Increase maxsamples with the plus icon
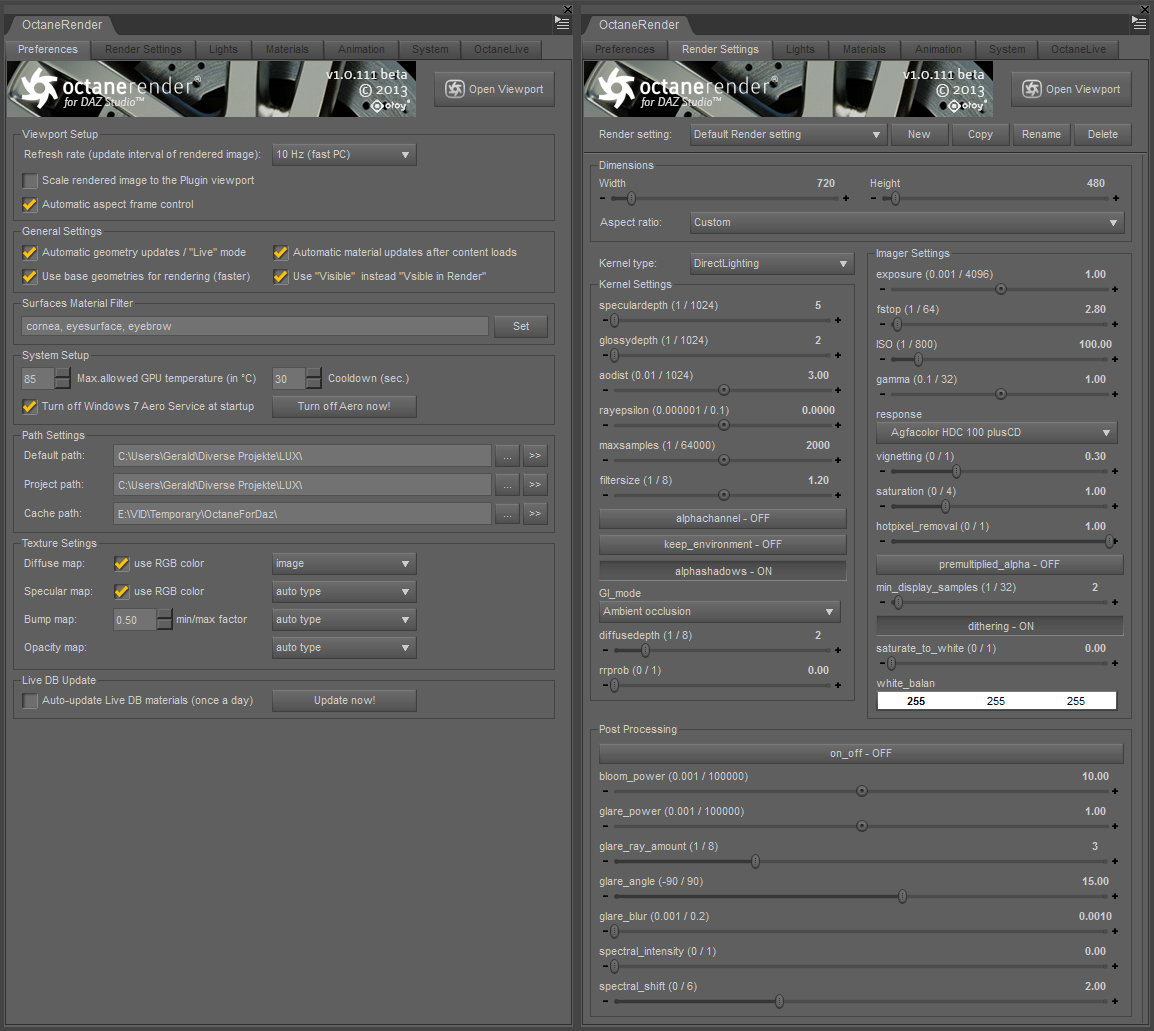This screenshot has height=1031, width=1154. click(838, 460)
